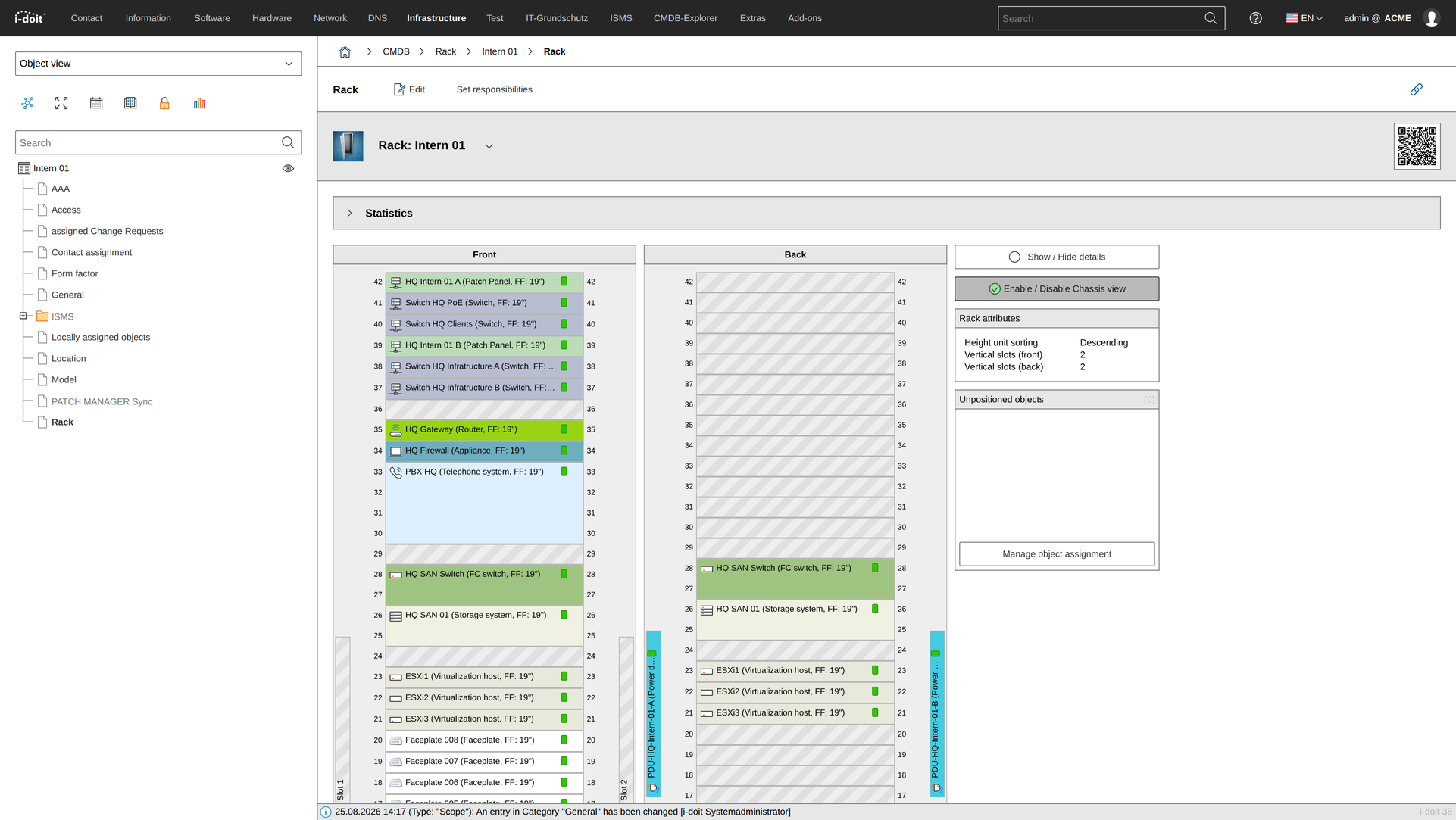Click back ESXi3 virtualization host entry
Screen dimensions: 1456x820
pyautogui.click(x=795, y=713)
